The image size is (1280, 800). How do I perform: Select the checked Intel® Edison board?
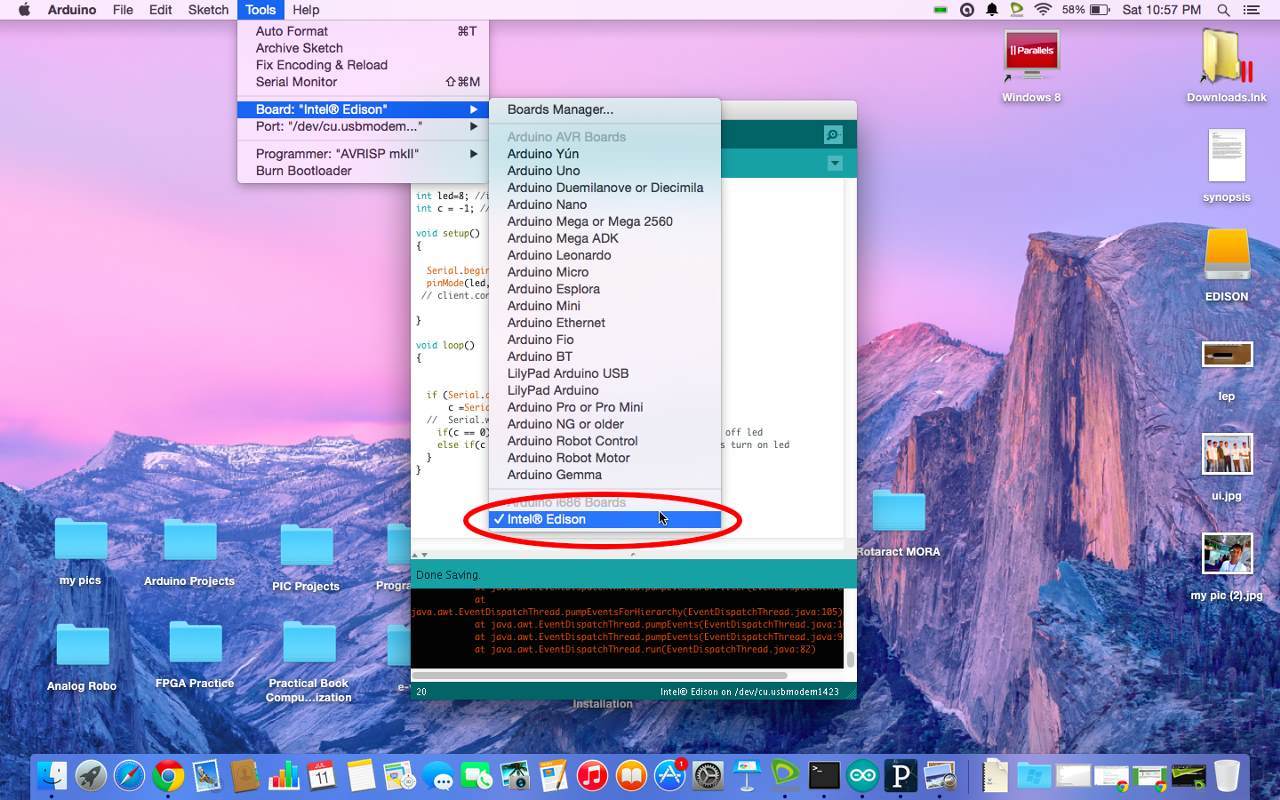click(x=605, y=519)
